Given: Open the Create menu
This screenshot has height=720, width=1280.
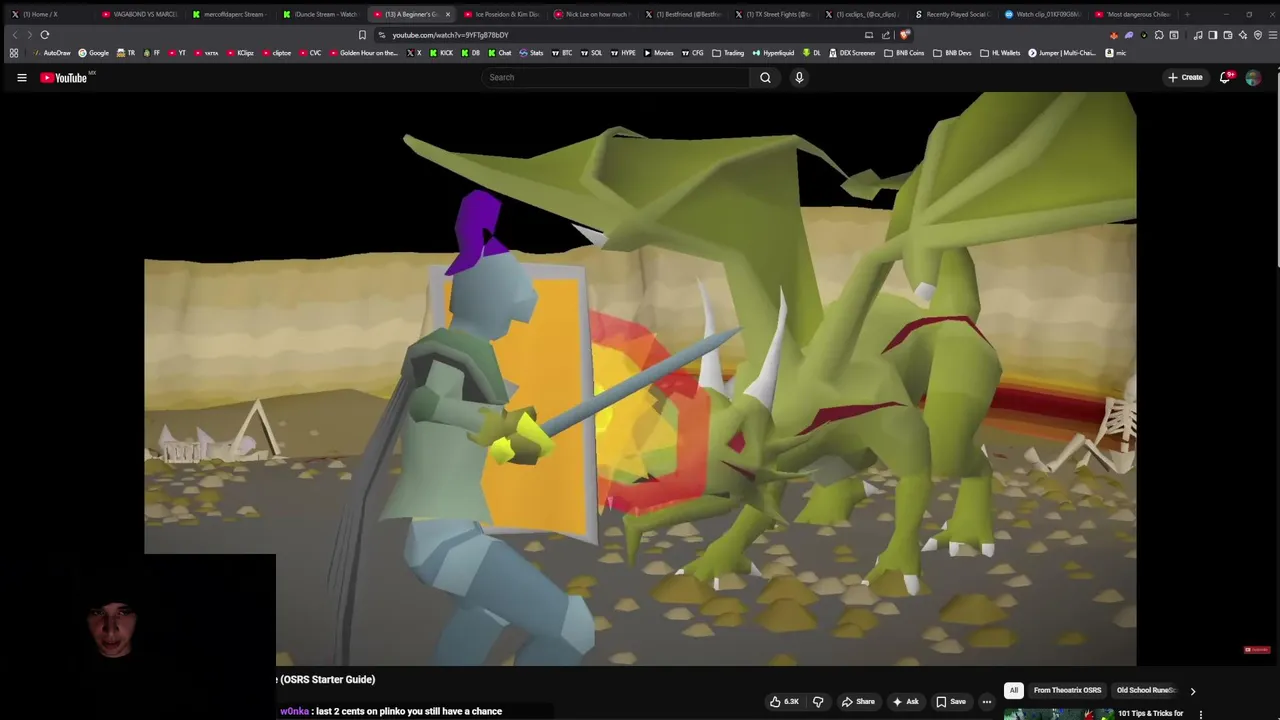Looking at the screenshot, I should pos(1185,77).
